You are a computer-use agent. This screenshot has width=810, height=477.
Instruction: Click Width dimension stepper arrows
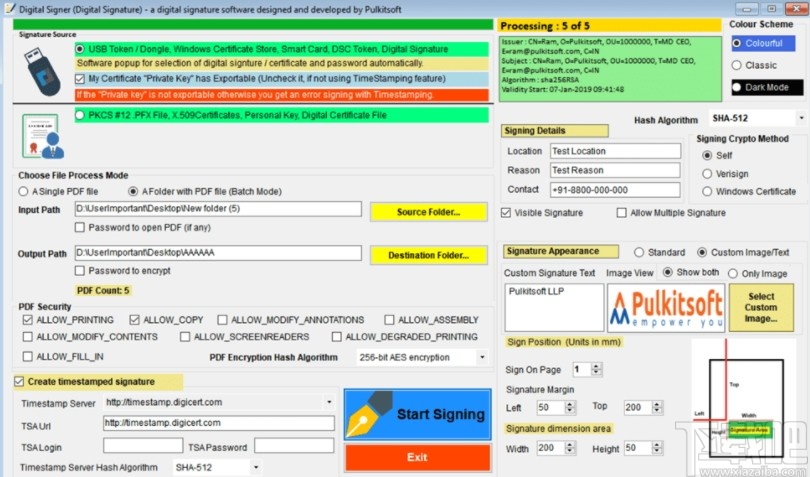pyautogui.click(x=570, y=448)
